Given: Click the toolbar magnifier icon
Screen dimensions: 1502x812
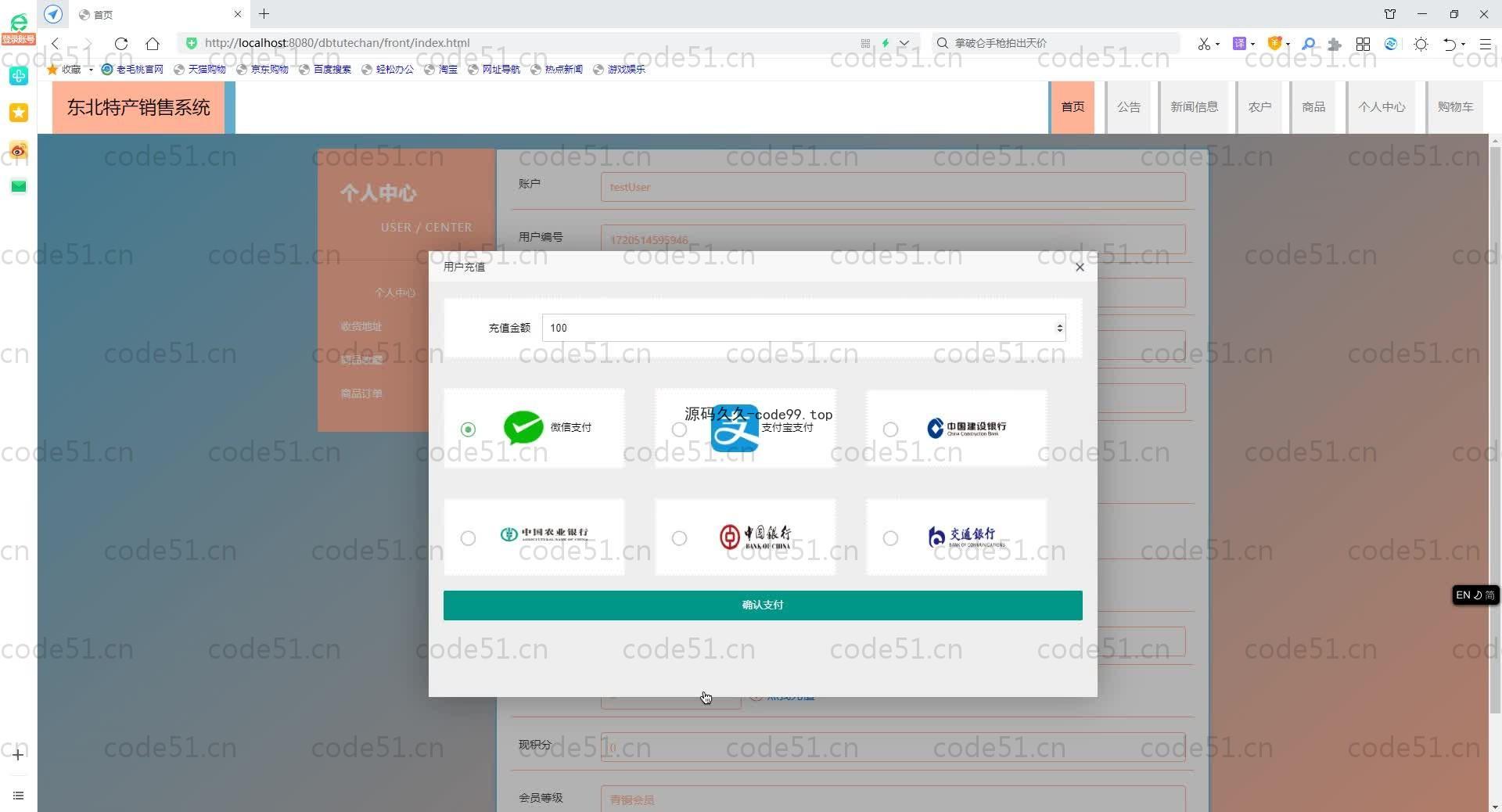Looking at the screenshot, I should coord(1309,44).
